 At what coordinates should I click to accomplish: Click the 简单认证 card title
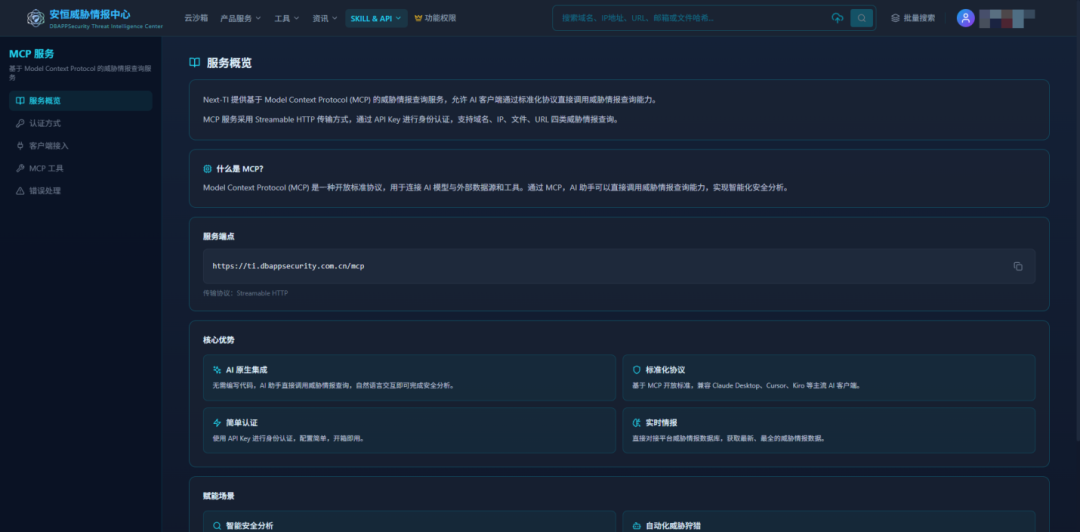tap(242, 422)
